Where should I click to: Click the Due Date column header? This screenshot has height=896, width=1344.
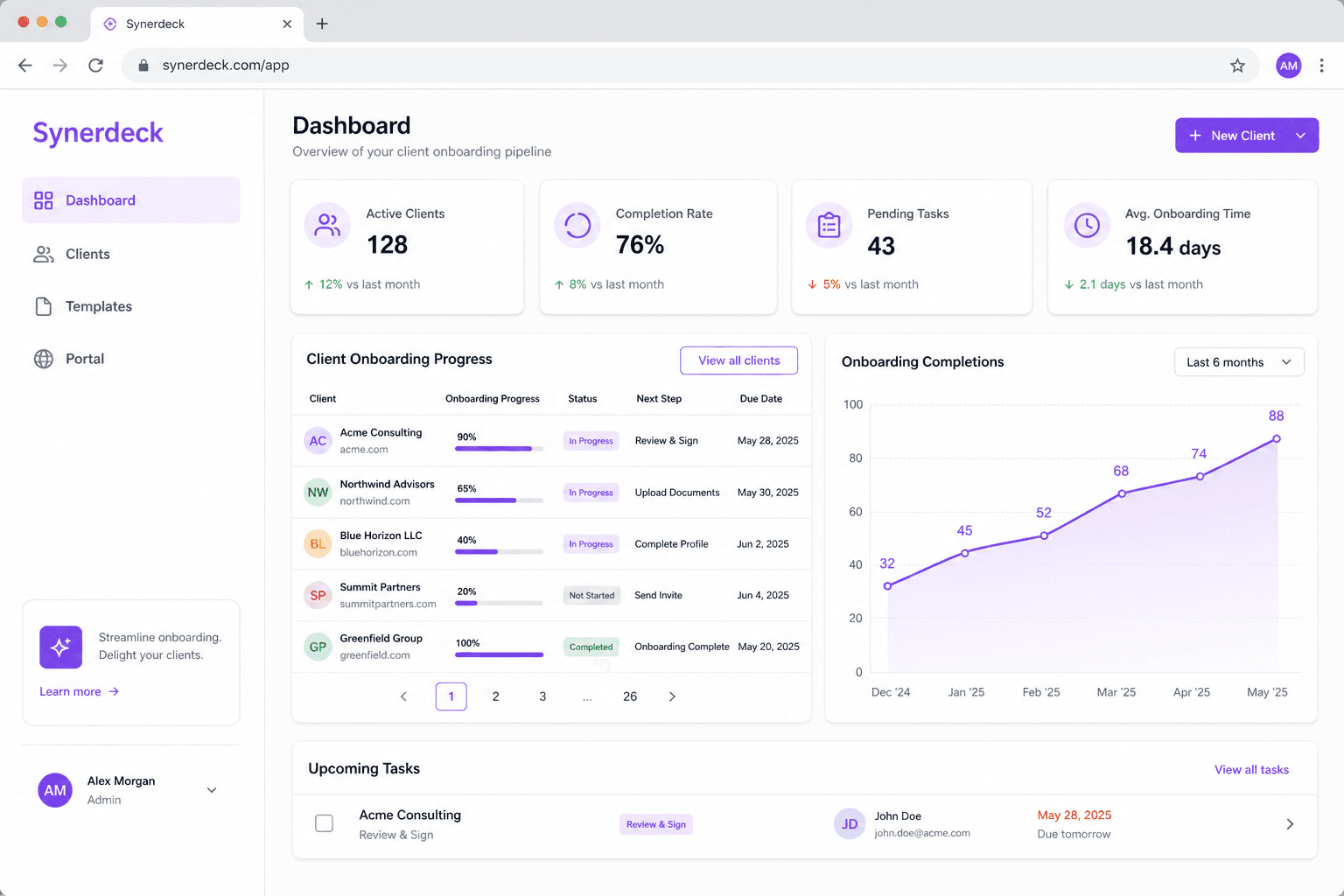761,399
